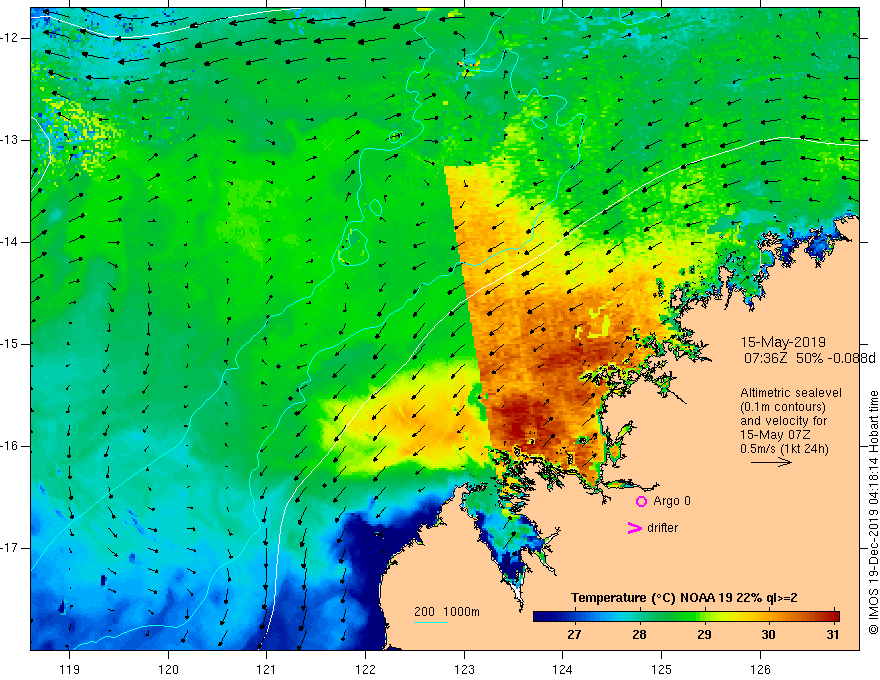The width and height of the screenshot is (880, 680).
Task: Click latitude axis label -17
Action: [x=10, y=547]
